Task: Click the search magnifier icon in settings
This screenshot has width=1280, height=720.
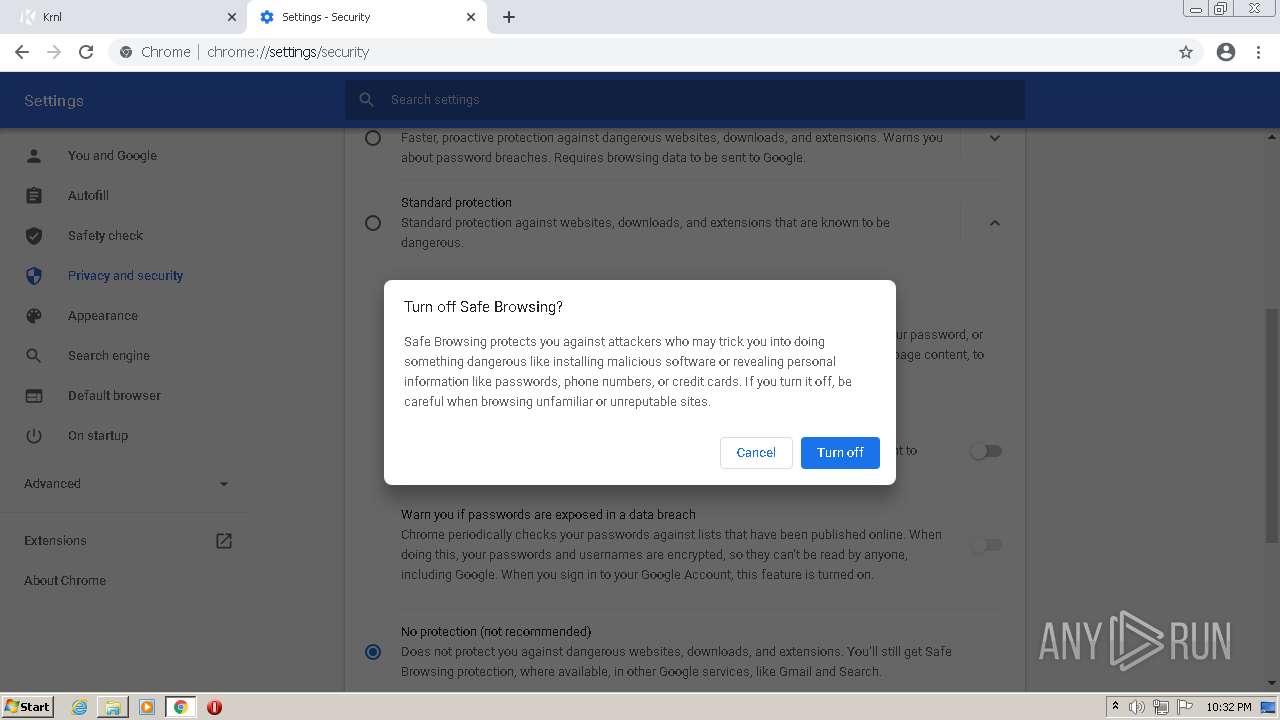Action: (367, 100)
